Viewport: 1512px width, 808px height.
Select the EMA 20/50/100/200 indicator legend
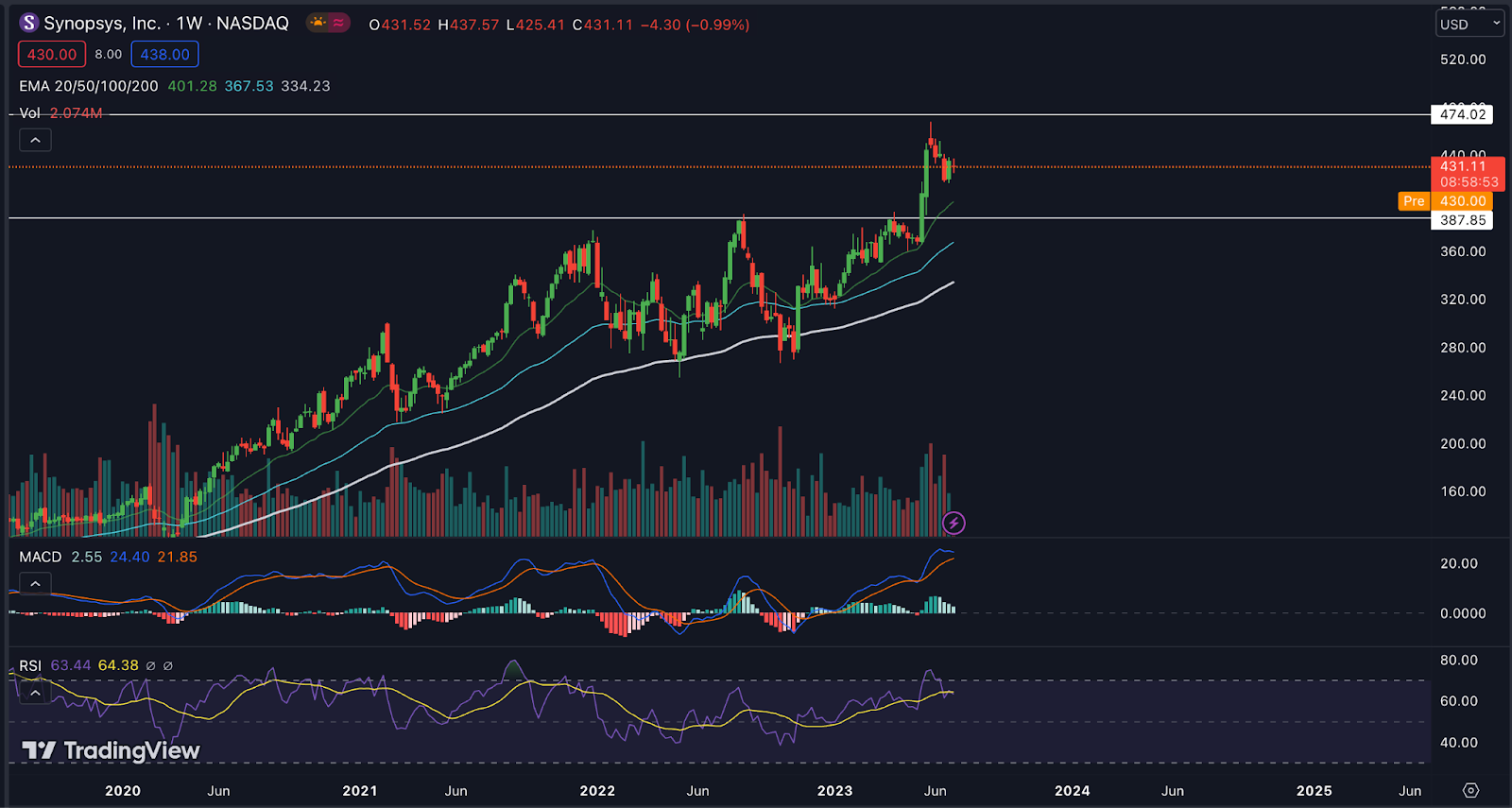tap(89, 86)
